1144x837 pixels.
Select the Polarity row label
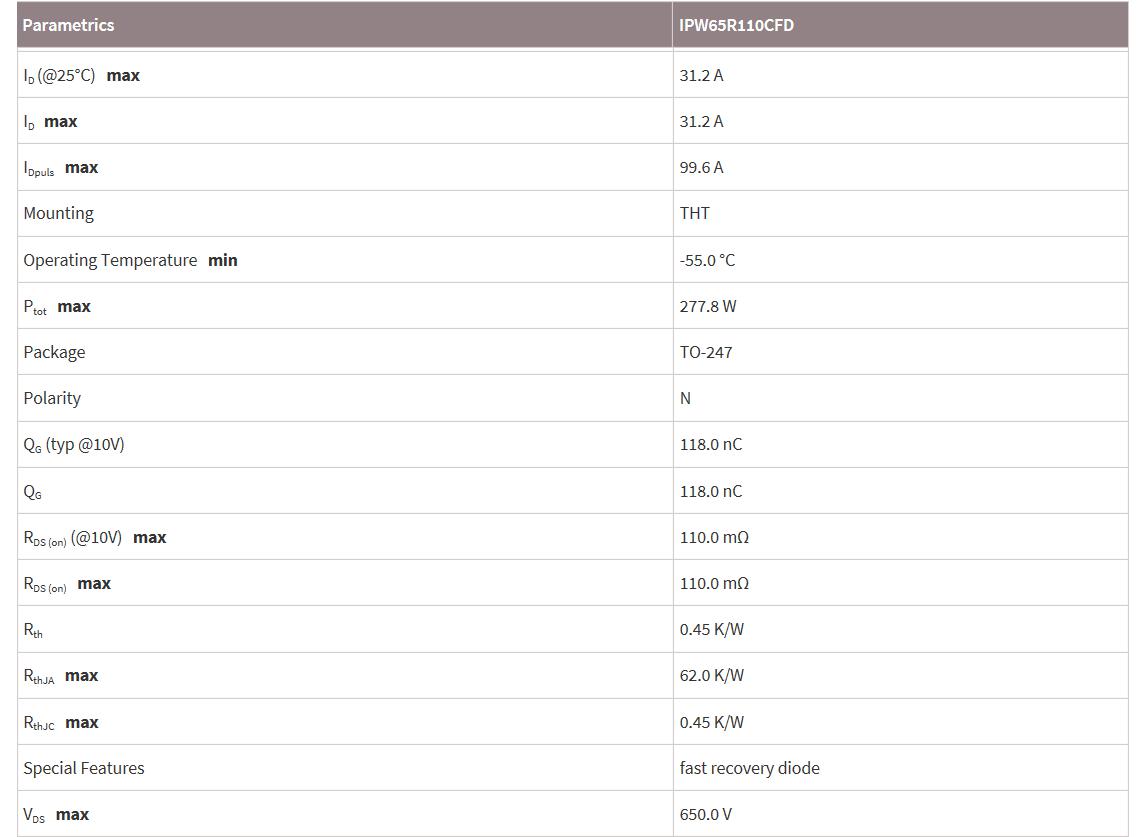tap(52, 398)
